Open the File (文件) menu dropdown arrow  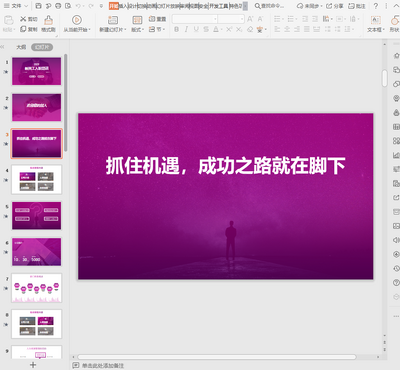click(x=27, y=6)
